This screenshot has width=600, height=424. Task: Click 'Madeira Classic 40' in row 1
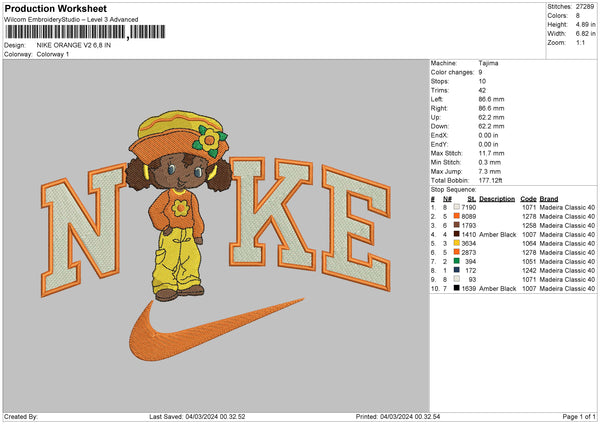[x=567, y=207]
